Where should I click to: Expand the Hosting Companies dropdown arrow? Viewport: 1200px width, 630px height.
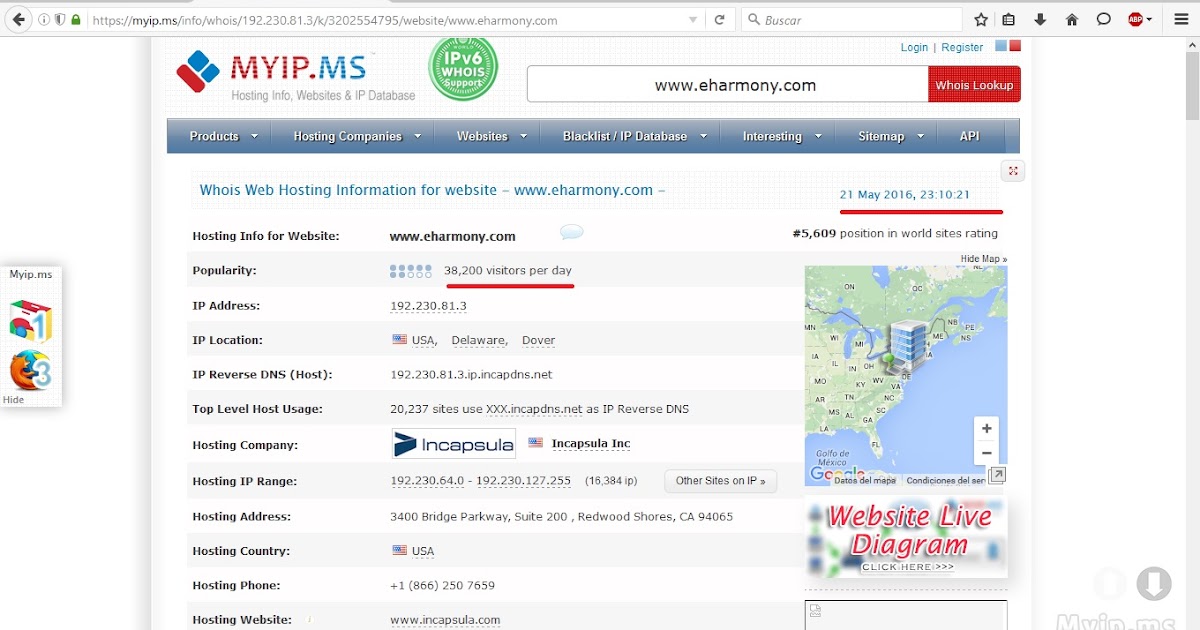pos(417,136)
